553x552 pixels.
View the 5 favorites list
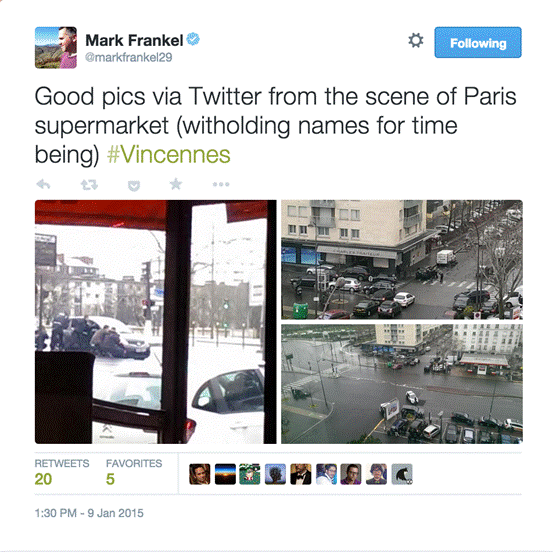pyautogui.click(x=134, y=473)
